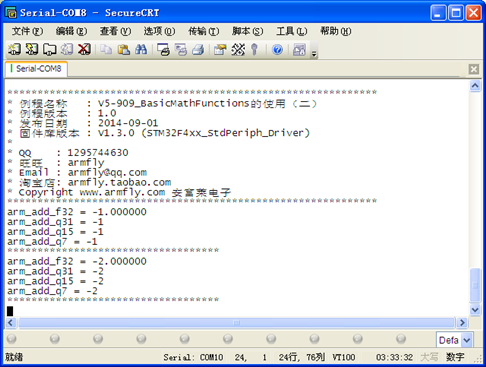
Task: Click the last grayed toolbar icon
Action: [x=299, y=50]
